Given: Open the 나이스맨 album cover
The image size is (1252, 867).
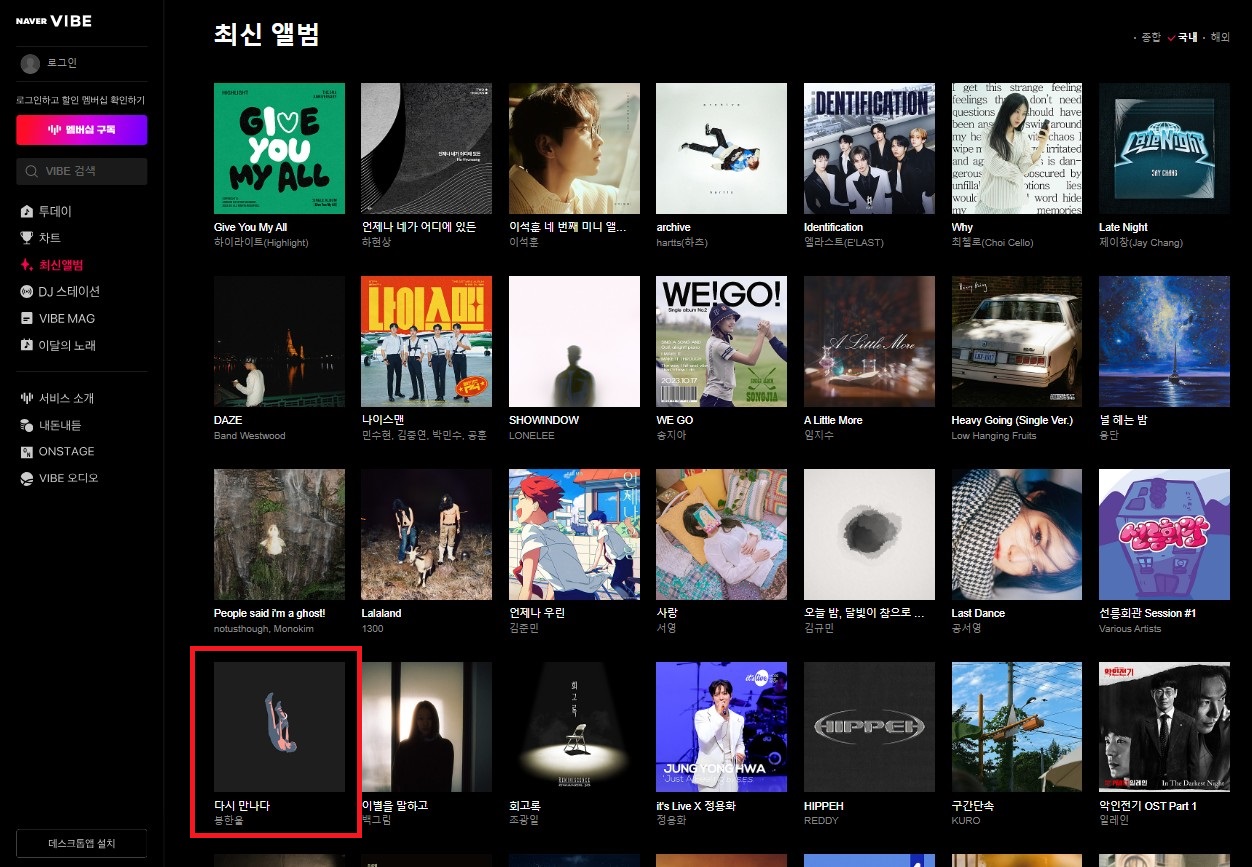Looking at the screenshot, I should tap(427, 341).
